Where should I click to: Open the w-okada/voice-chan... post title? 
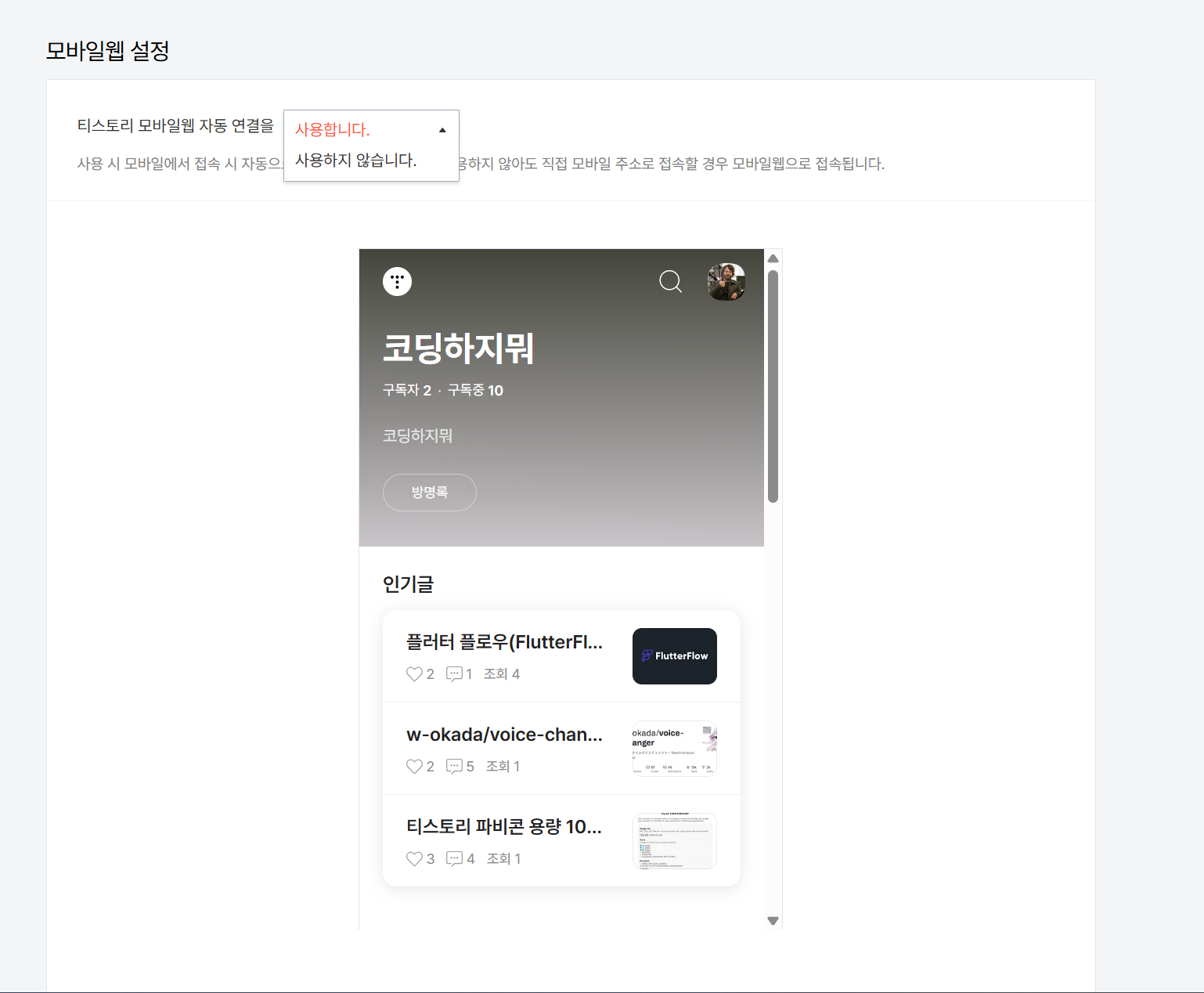click(505, 735)
